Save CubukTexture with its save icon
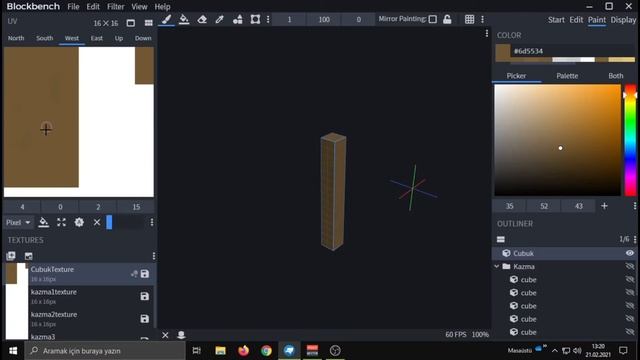The height and width of the screenshot is (360, 640). coord(144,274)
